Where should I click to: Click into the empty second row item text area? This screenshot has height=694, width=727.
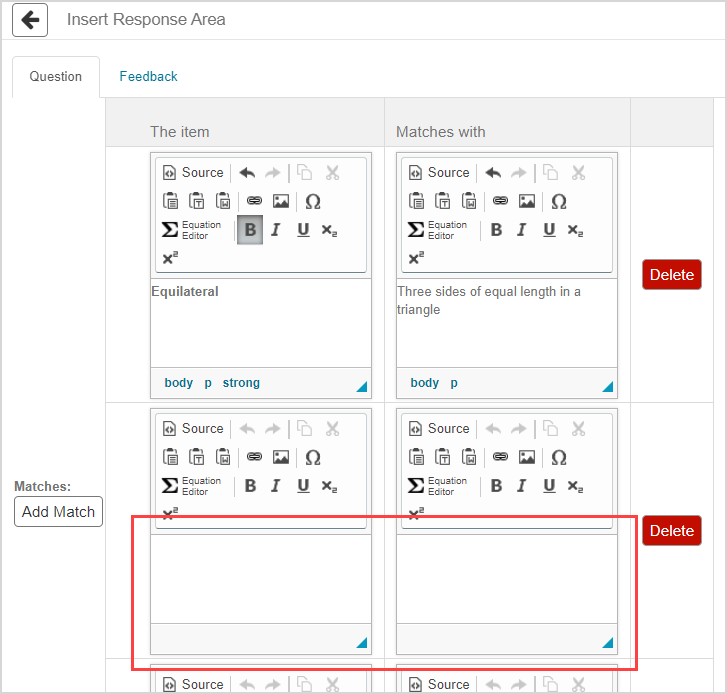[x=260, y=578]
